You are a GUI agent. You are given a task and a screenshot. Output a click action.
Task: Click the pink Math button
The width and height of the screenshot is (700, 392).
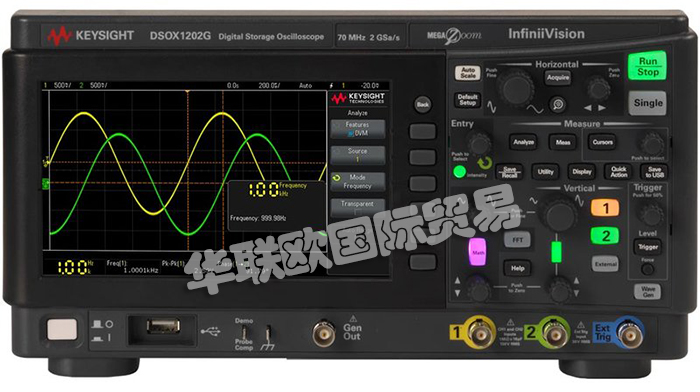click(x=477, y=252)
